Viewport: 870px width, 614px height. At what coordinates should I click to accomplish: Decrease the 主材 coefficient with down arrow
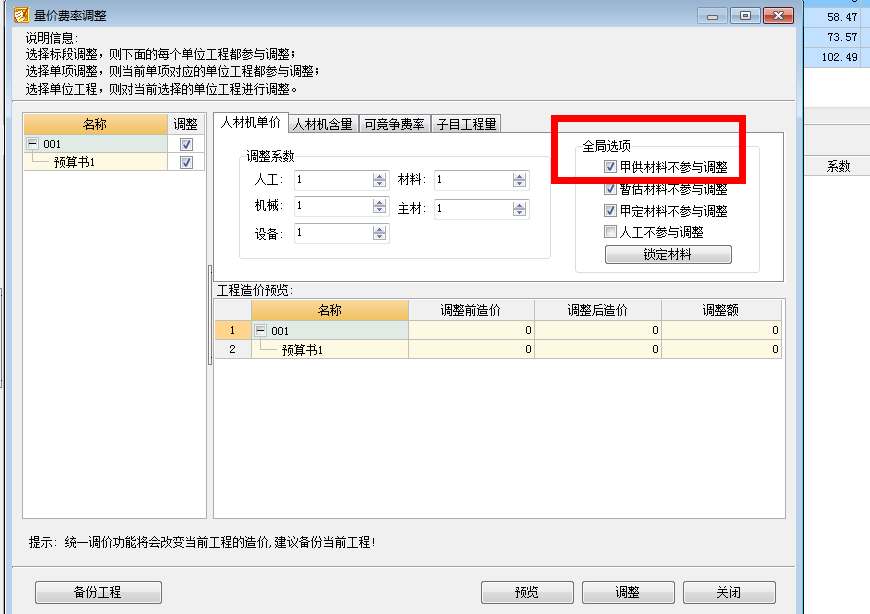coord(519,212)
